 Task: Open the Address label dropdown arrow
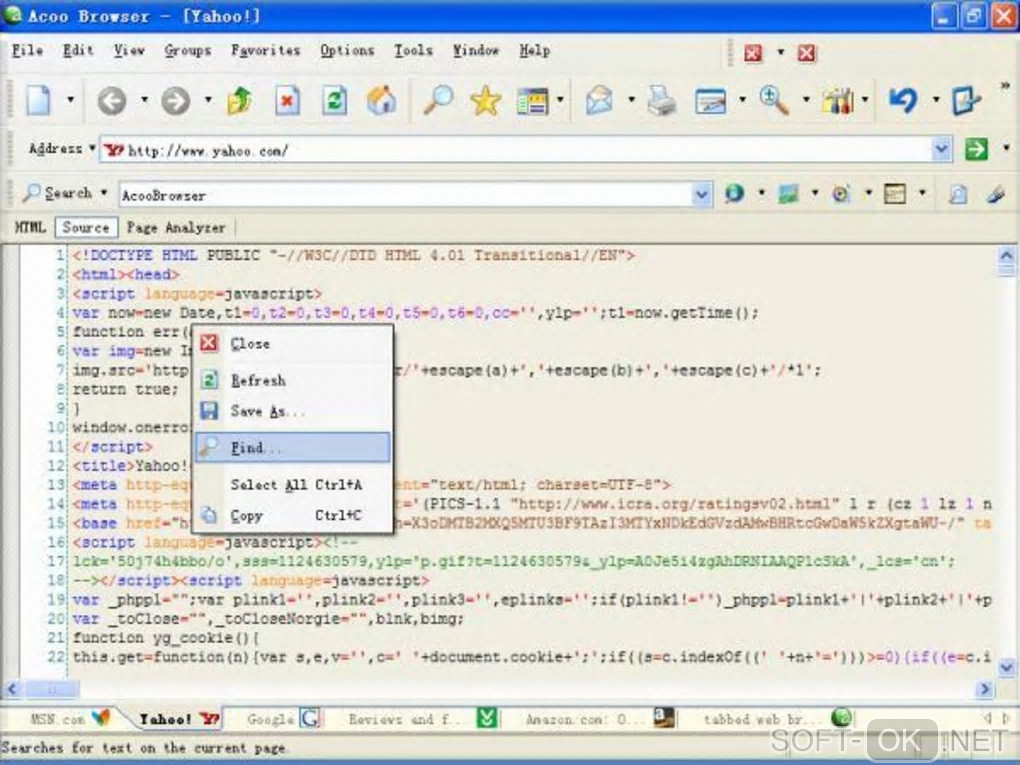coord(92,148)
